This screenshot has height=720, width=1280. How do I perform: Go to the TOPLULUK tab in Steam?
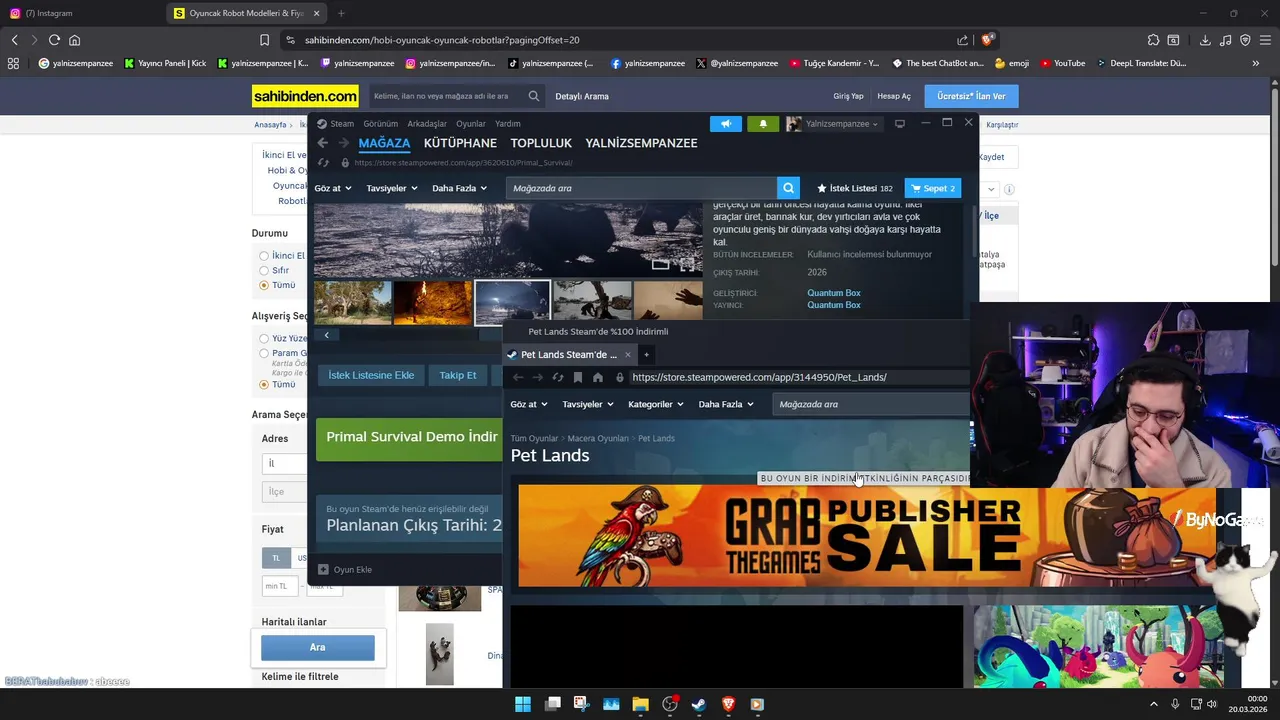(x=541, y=143)
